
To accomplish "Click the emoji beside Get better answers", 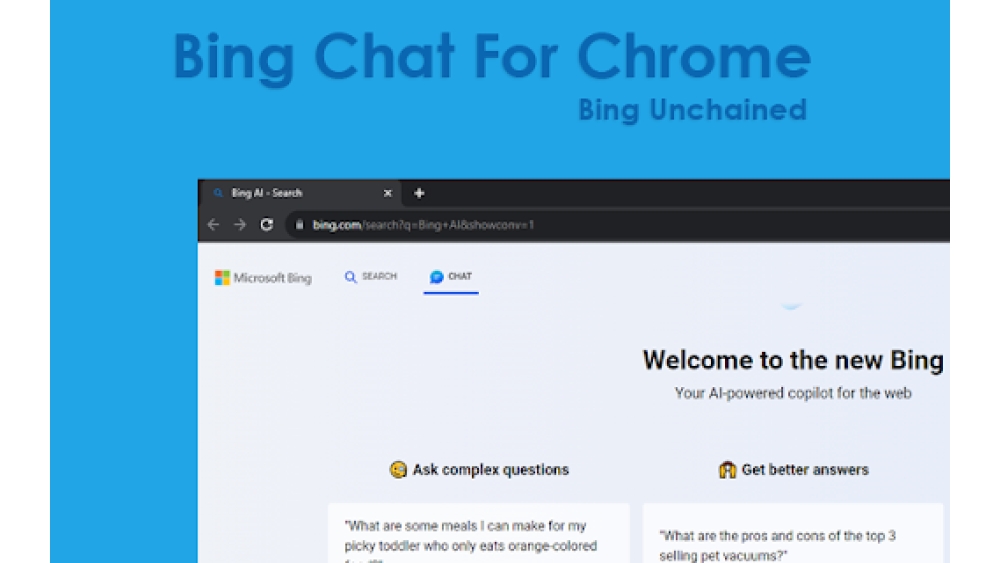I will pos(727,470).
